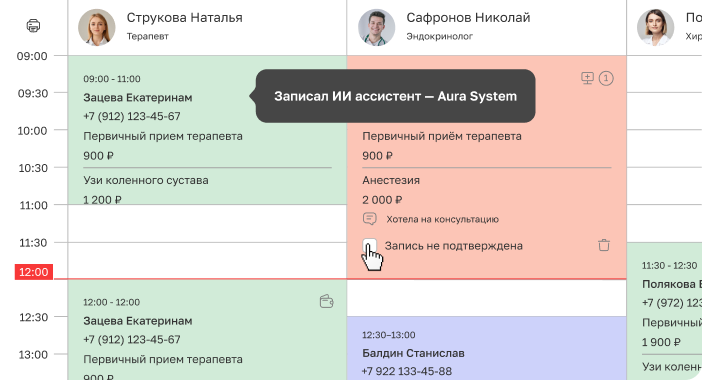Click the '1 900 ₽' price
Viewport: 702px width, 380px height.
click(661, 342)
